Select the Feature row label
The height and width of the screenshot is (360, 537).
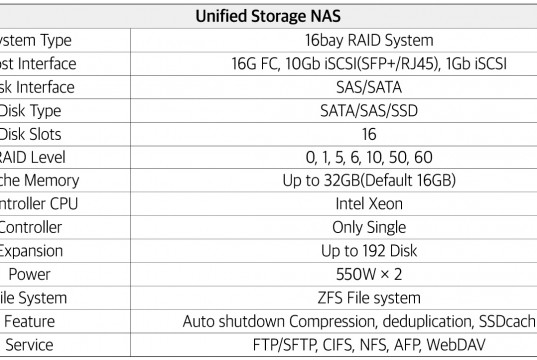click(29, 321)
